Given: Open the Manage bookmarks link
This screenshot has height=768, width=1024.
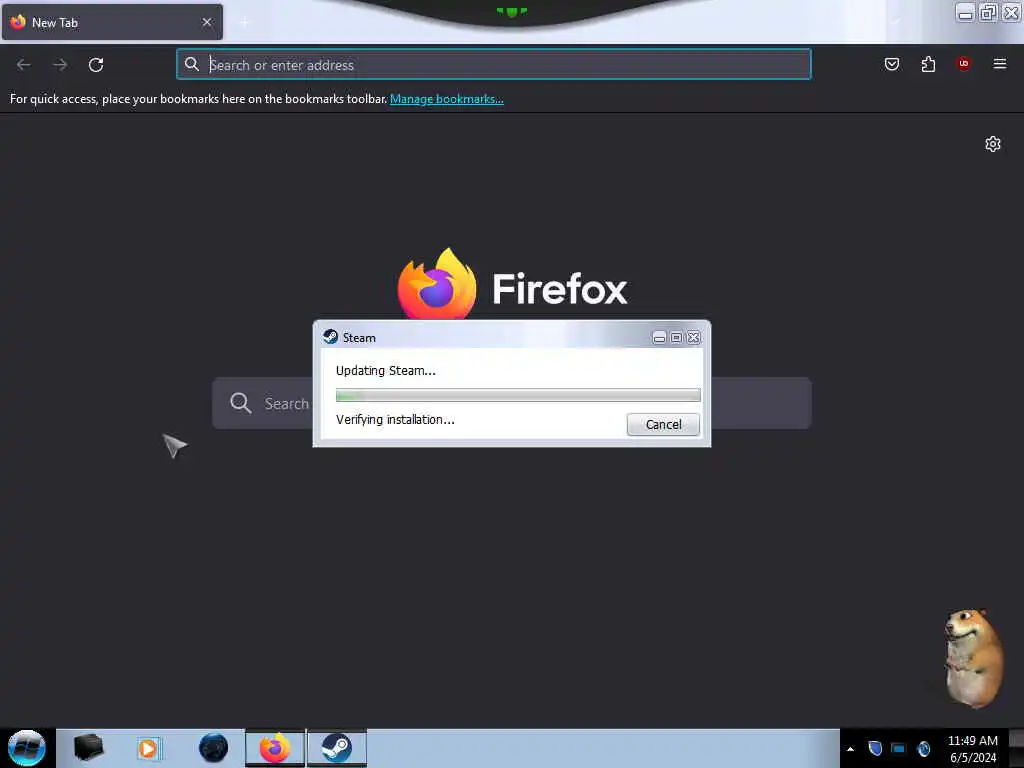Looking at the screenshot, I should click(x=447, y=99).
